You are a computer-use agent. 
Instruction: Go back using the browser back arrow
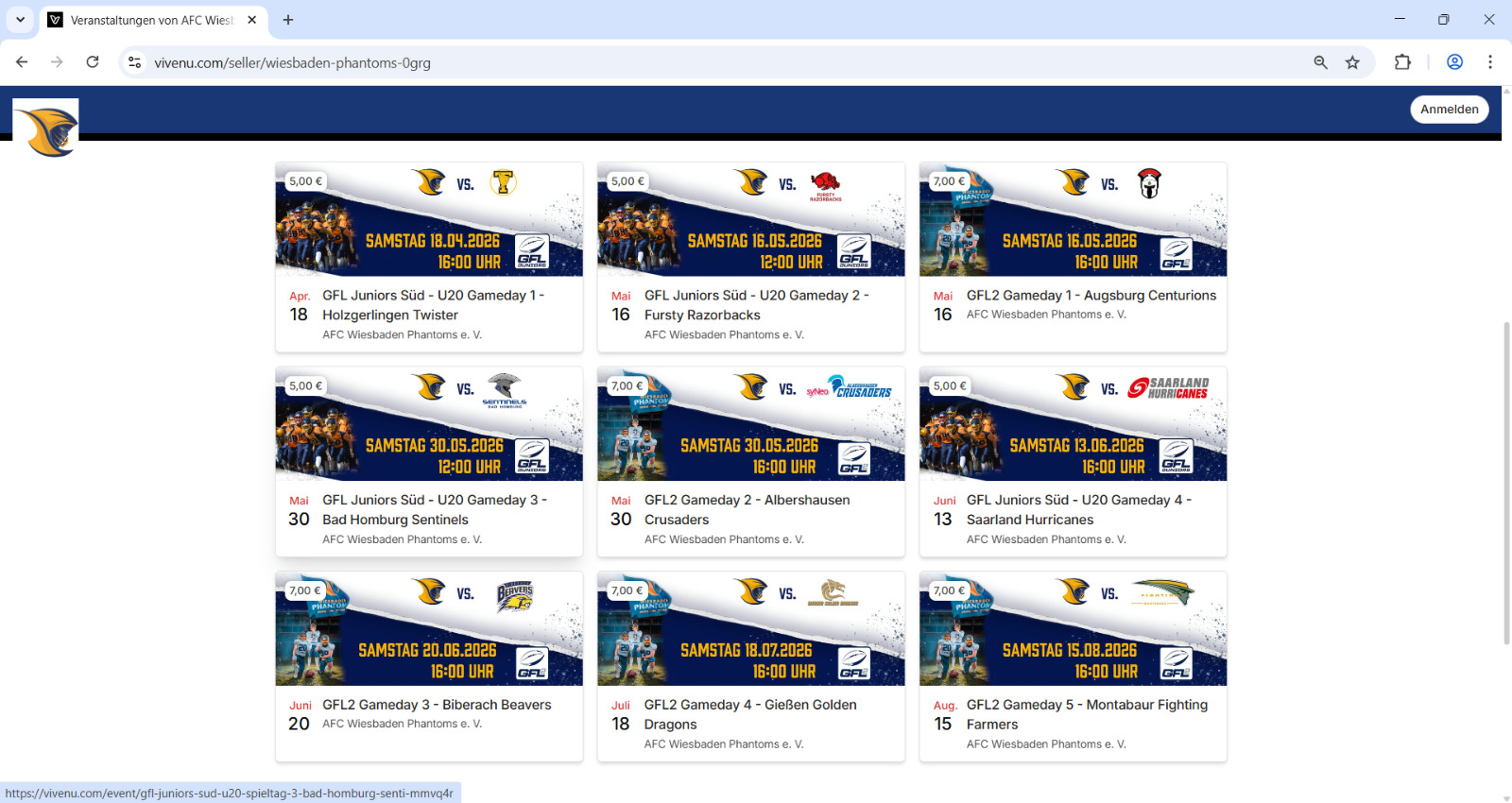point(22,62)
